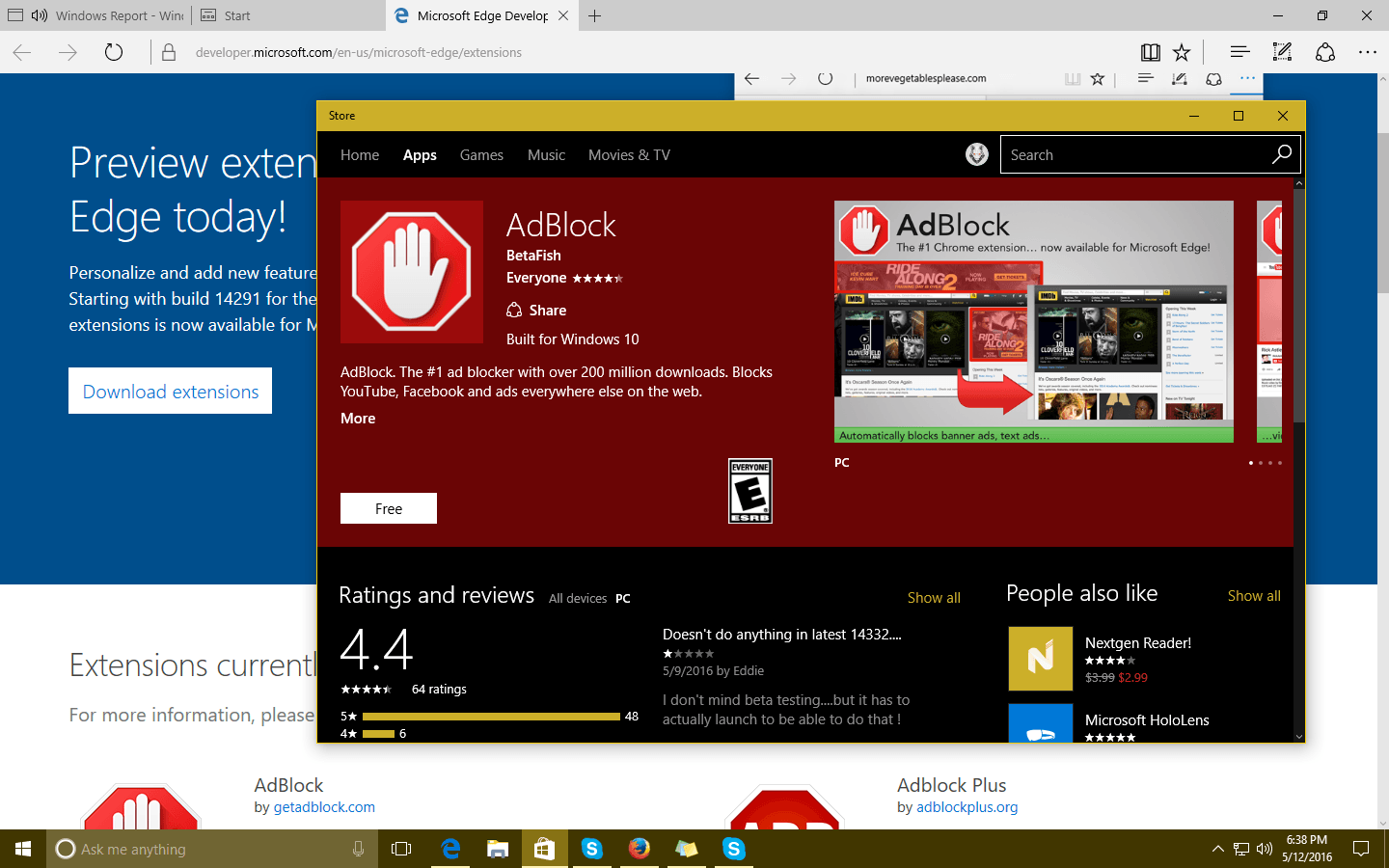Click the ESRB Everyone rating badge

tap(750, 491)
